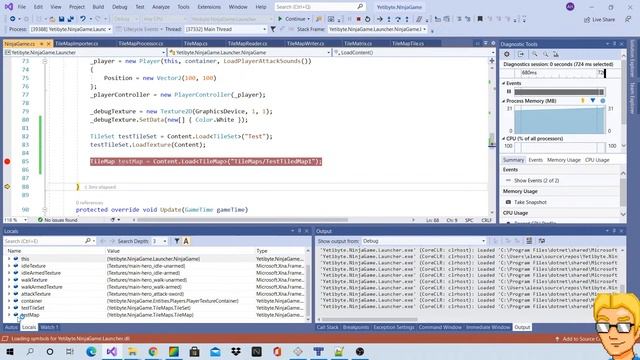
Task: Open Diagnostic Tools settings gear
Action: [507, 54]
